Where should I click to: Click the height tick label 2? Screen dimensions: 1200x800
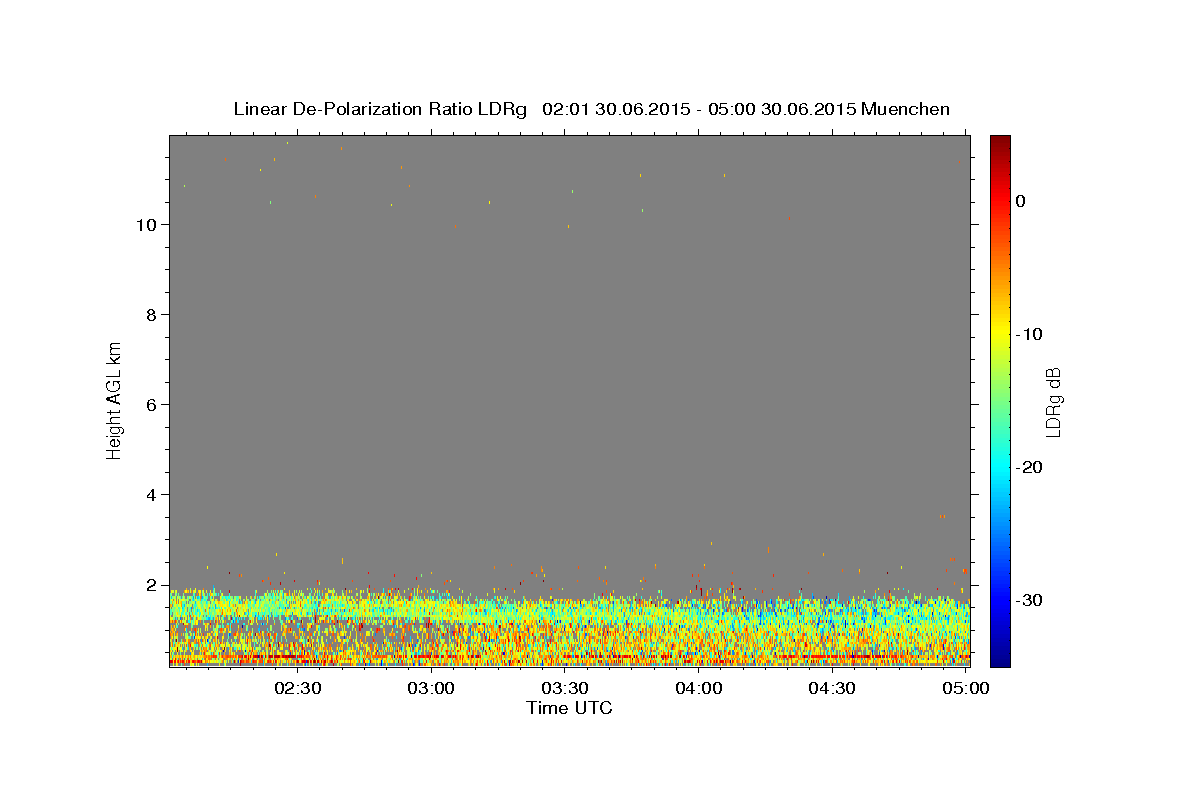[150, 585]
